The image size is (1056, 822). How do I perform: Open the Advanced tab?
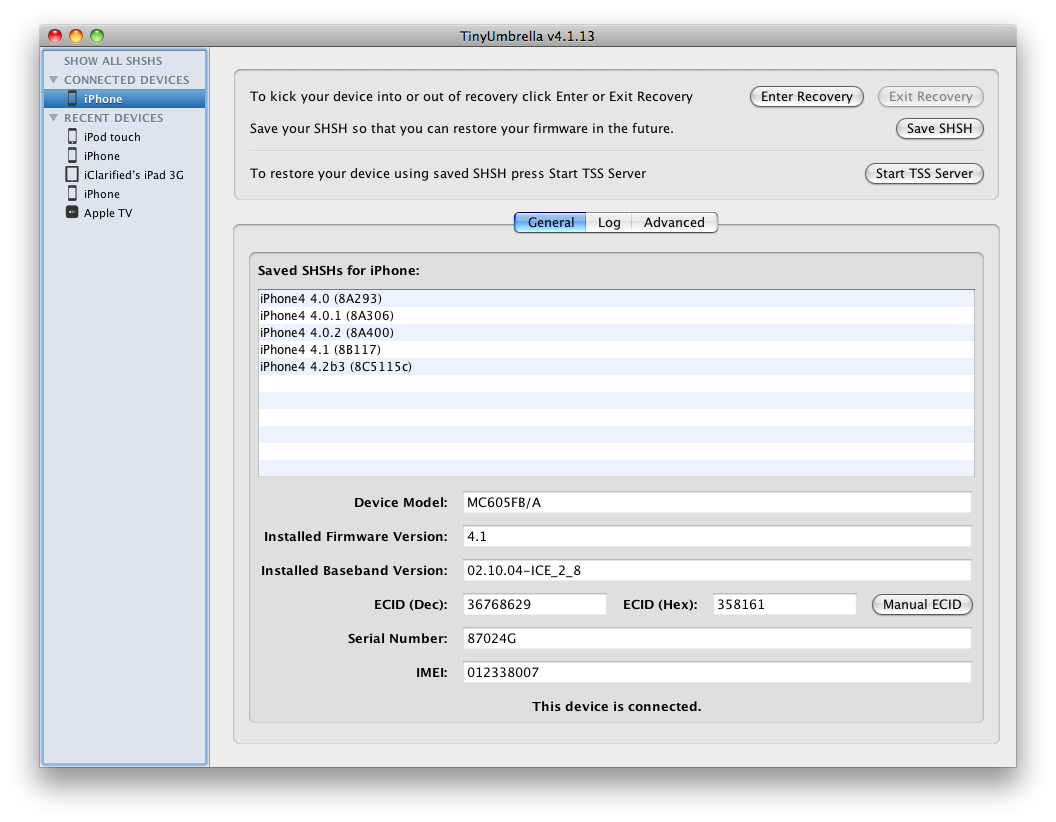click(x=673, y=222)
